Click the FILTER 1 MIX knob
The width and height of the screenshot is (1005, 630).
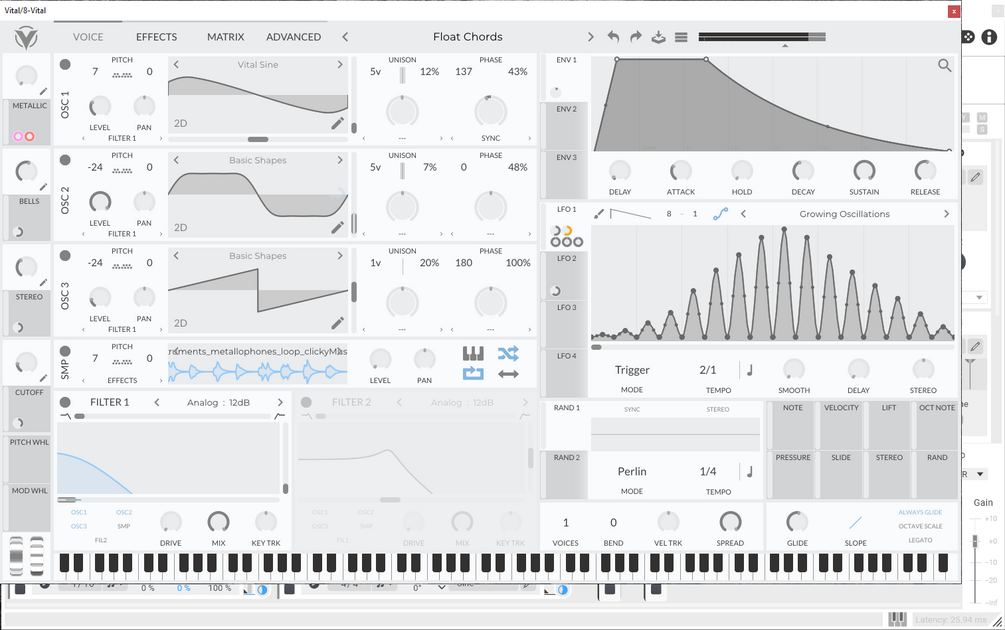point(218,522)
